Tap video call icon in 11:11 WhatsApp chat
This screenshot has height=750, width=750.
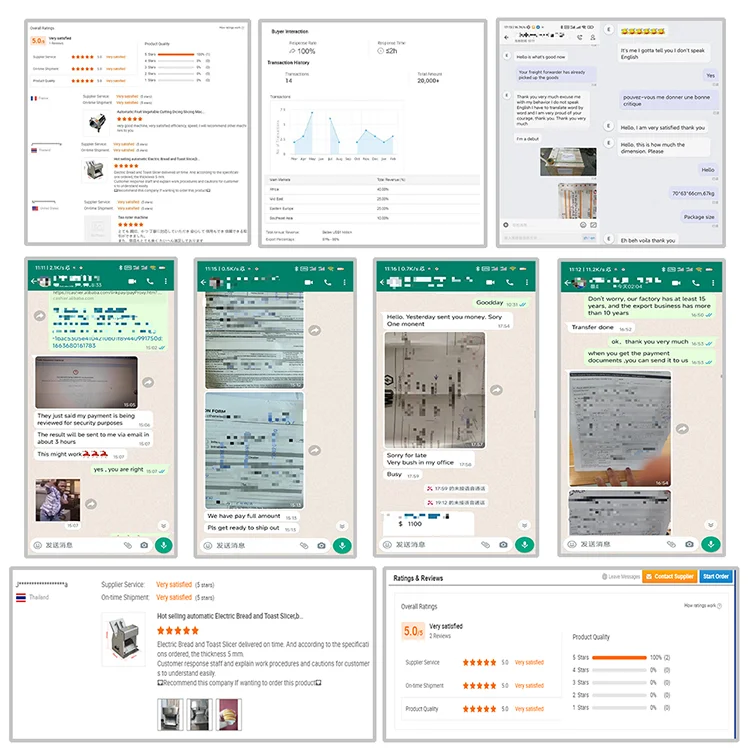[132, 281]
